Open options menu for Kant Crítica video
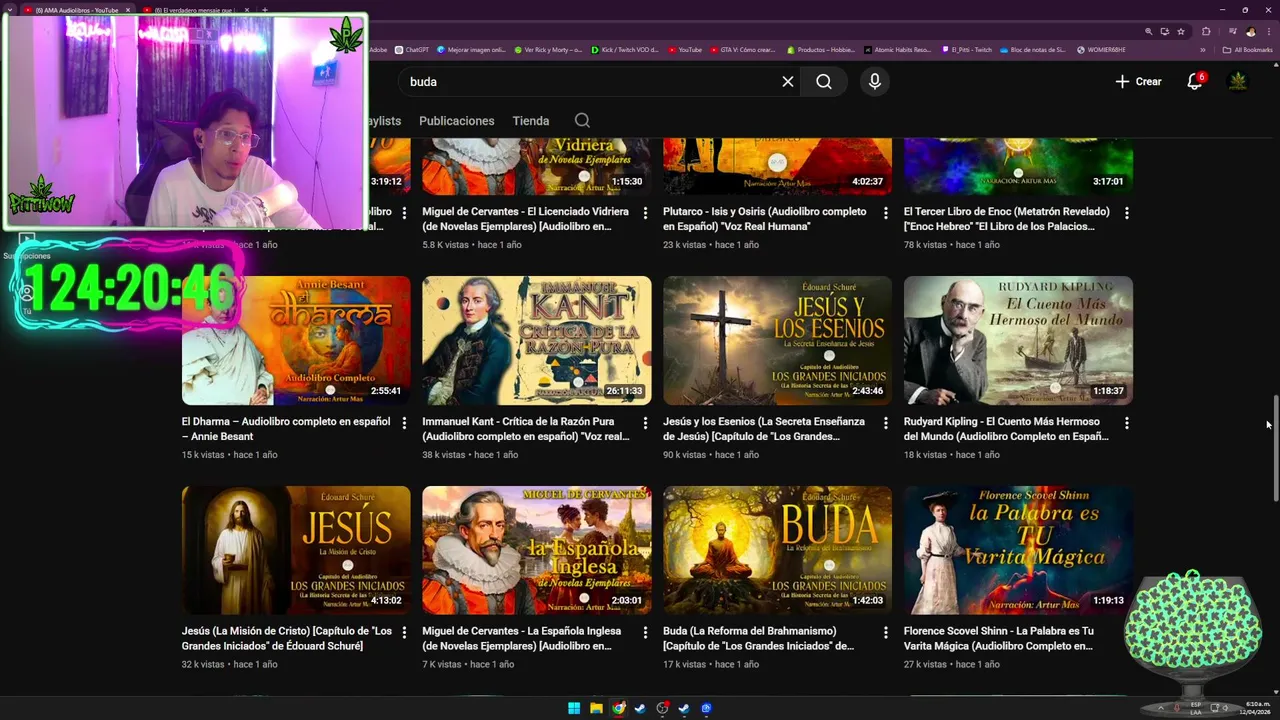The width and height of the screenshot is (1280, 720). click(645, 423)
